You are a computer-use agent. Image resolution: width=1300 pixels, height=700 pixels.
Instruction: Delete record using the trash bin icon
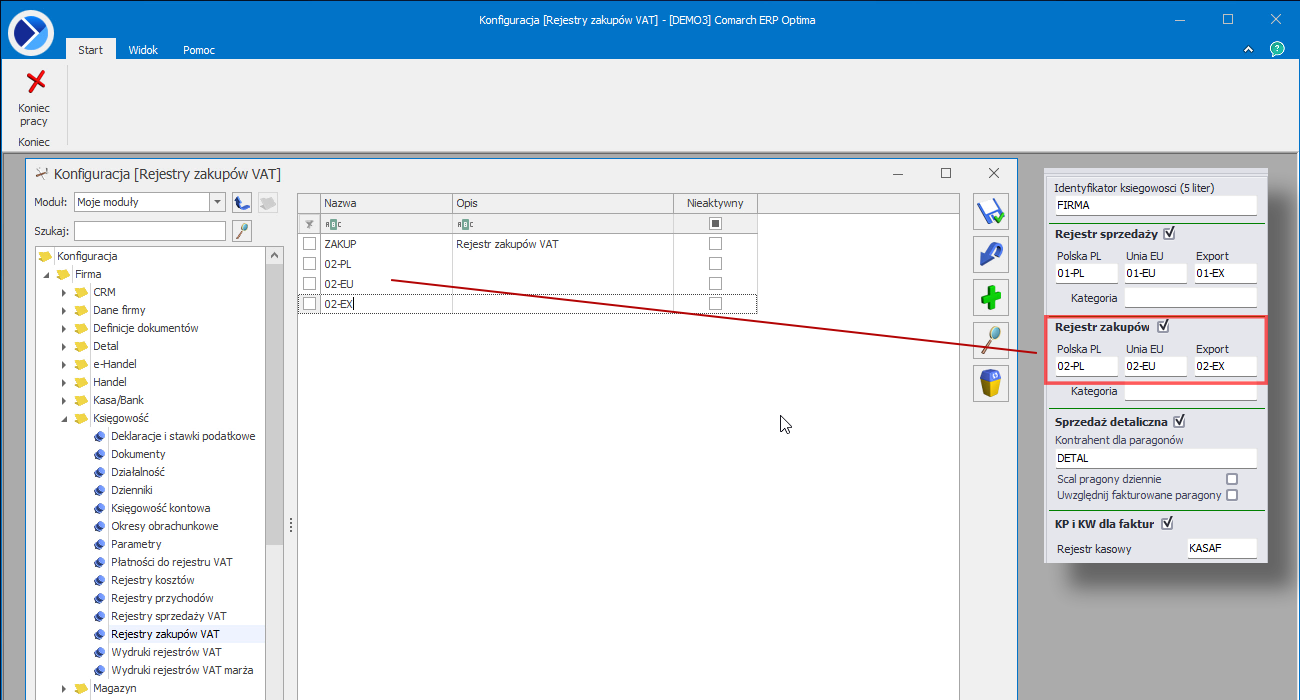(991, 384)
